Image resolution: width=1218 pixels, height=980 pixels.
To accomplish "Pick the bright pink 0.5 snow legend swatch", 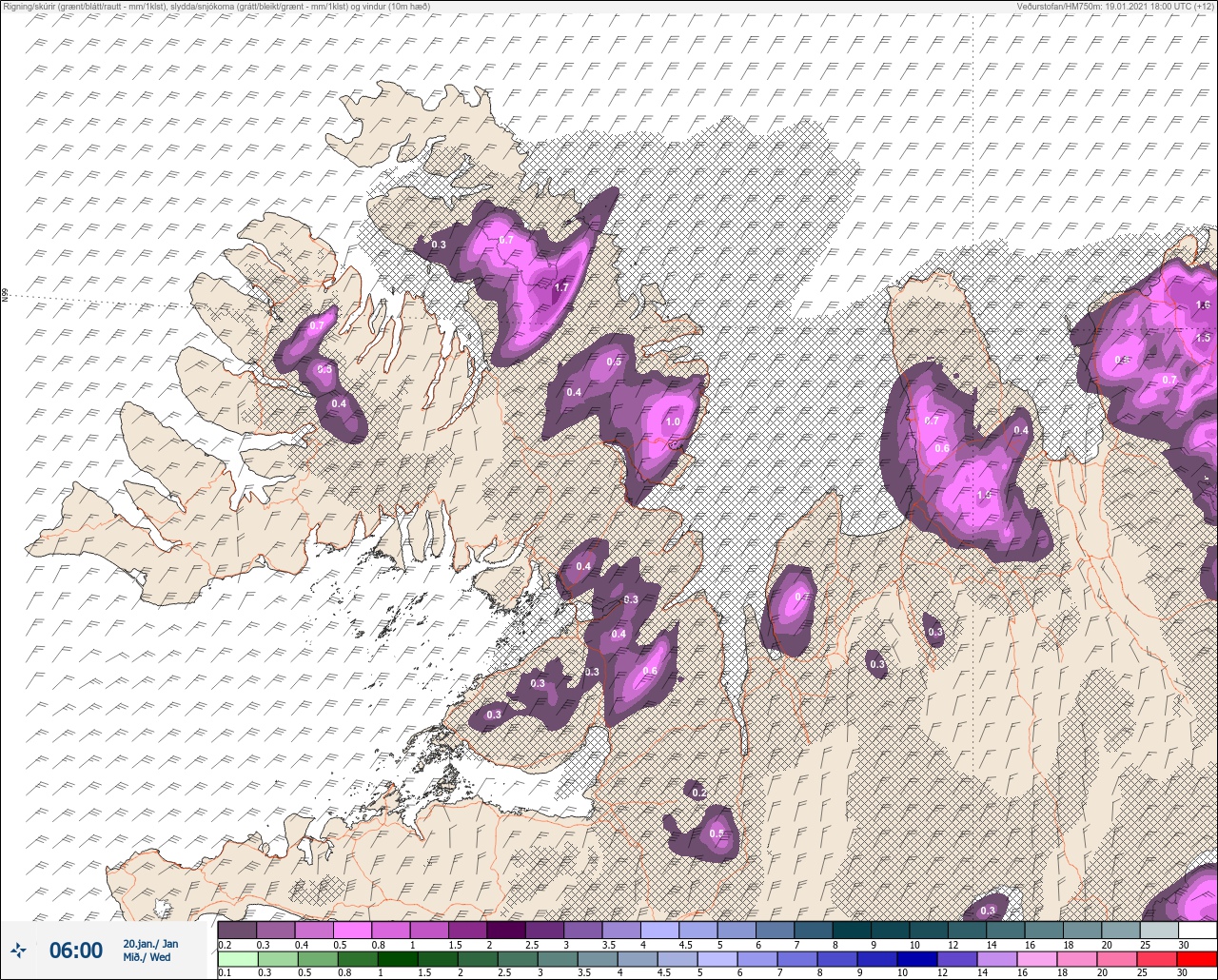I will click(352, 930).
